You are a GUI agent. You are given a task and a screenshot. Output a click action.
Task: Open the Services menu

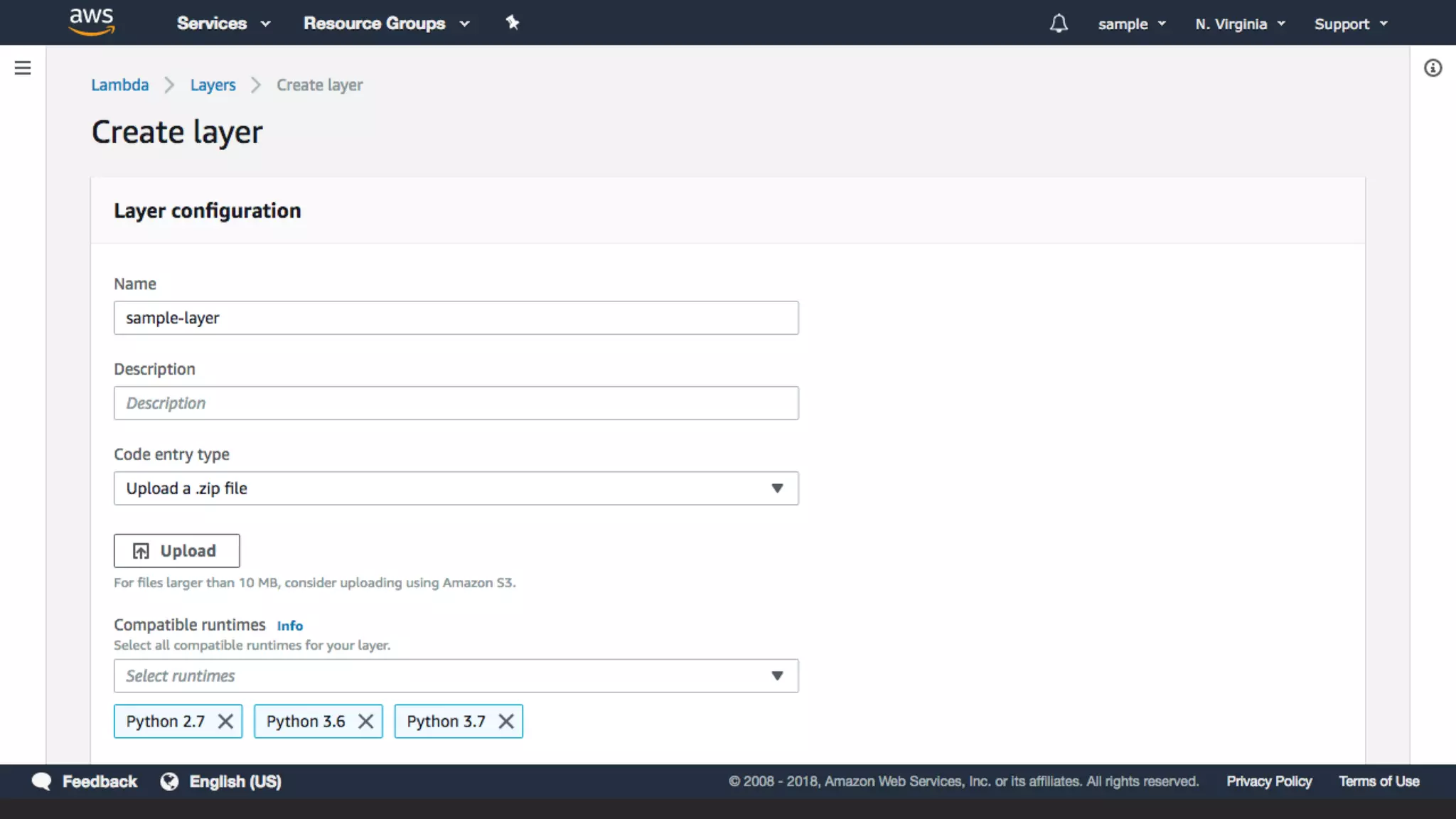click(223, 23)
